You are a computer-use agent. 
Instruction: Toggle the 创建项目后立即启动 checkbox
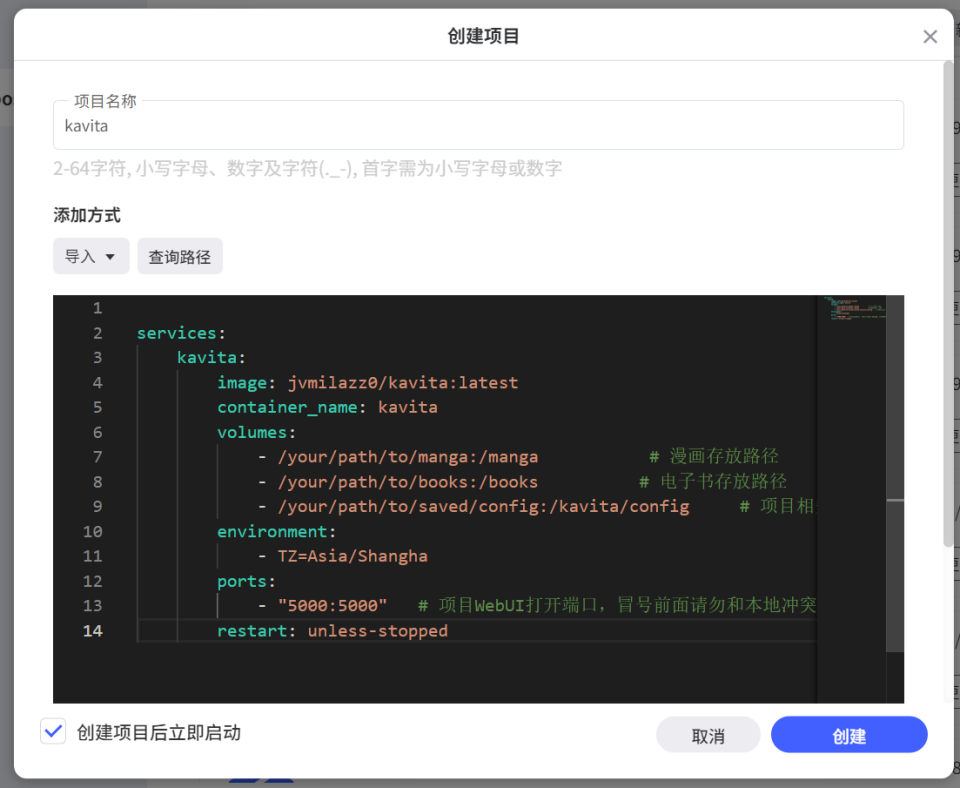point(53,732)
